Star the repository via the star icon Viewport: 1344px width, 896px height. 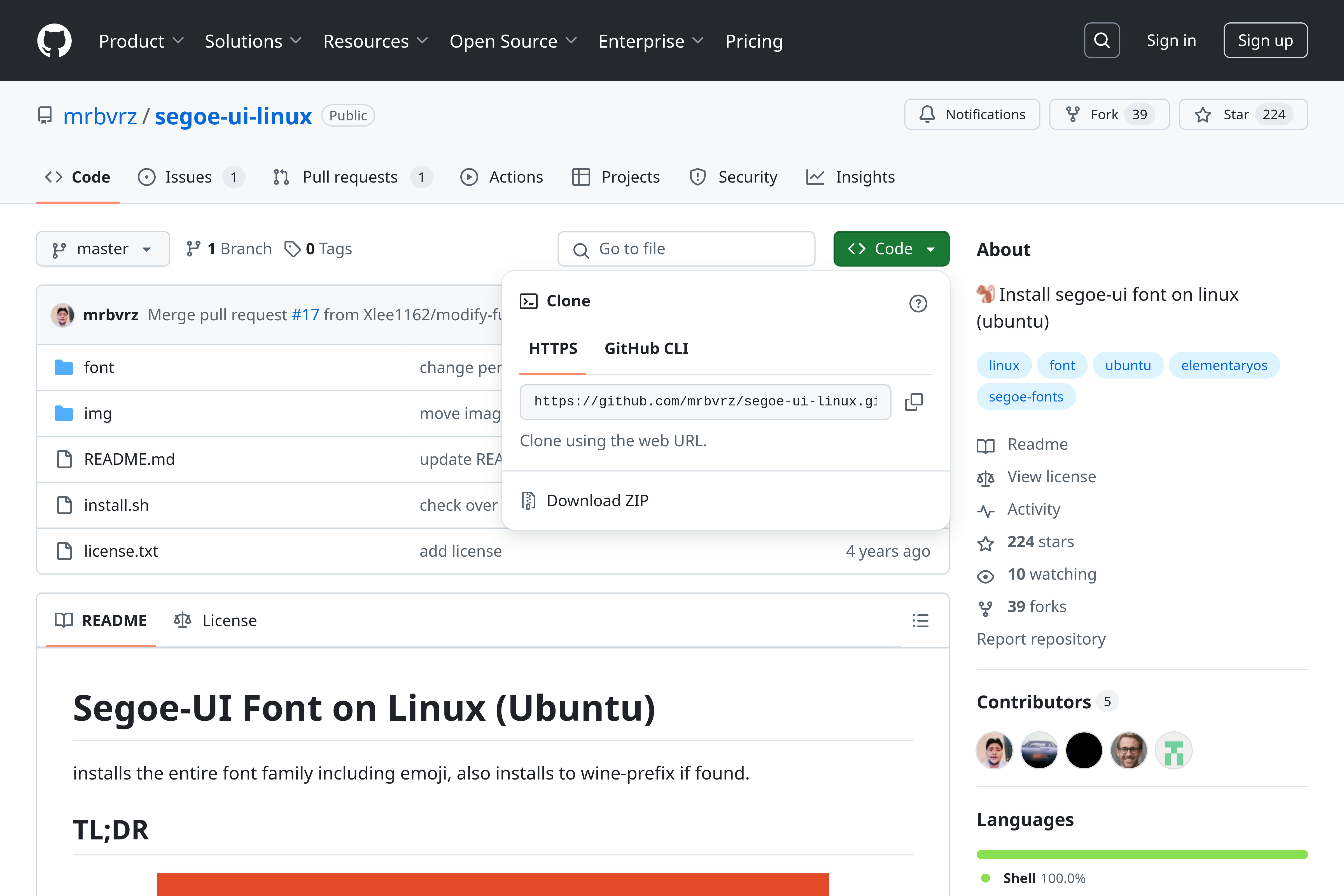click(1203, 114)
